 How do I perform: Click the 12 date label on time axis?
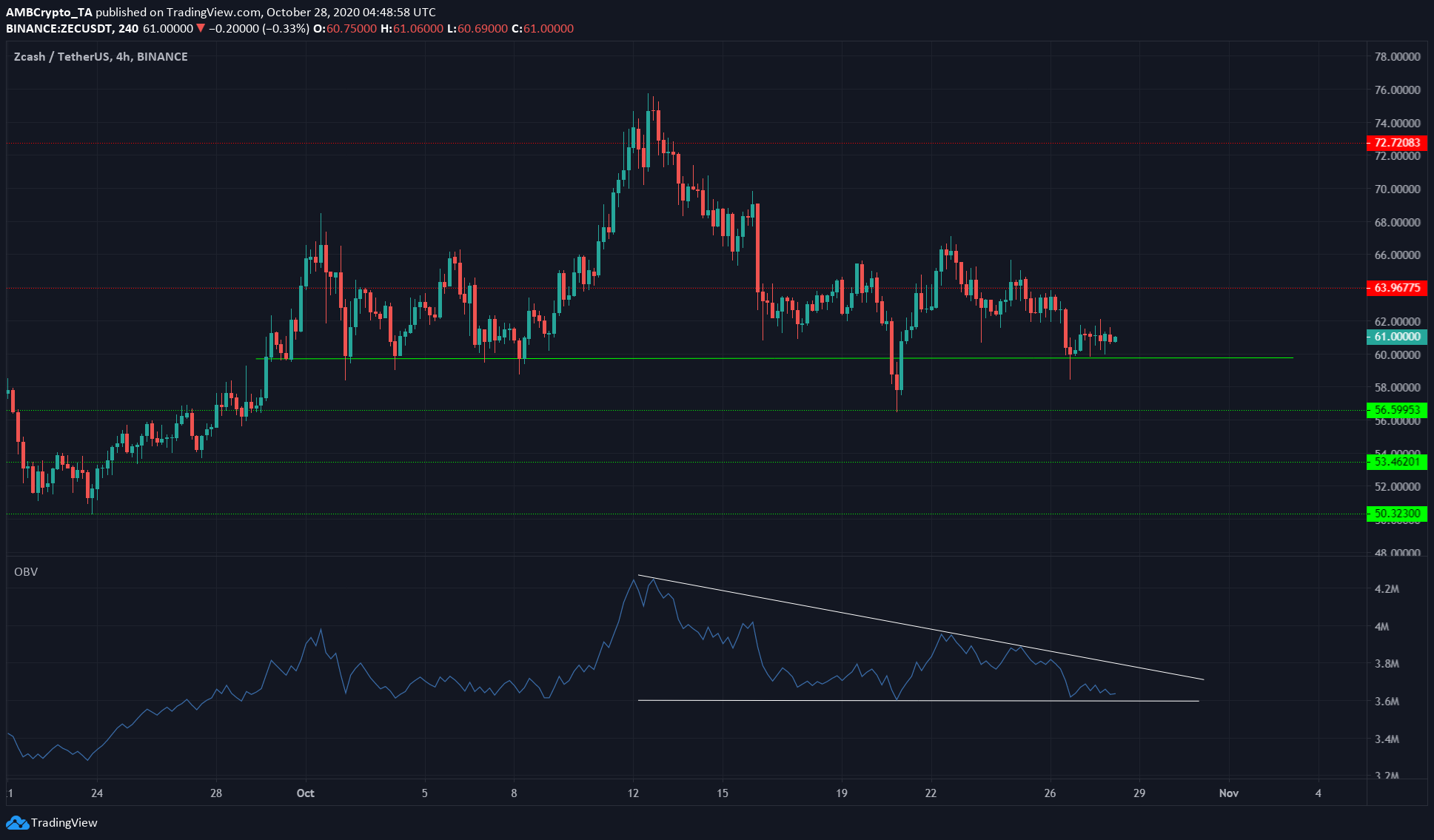633,793
